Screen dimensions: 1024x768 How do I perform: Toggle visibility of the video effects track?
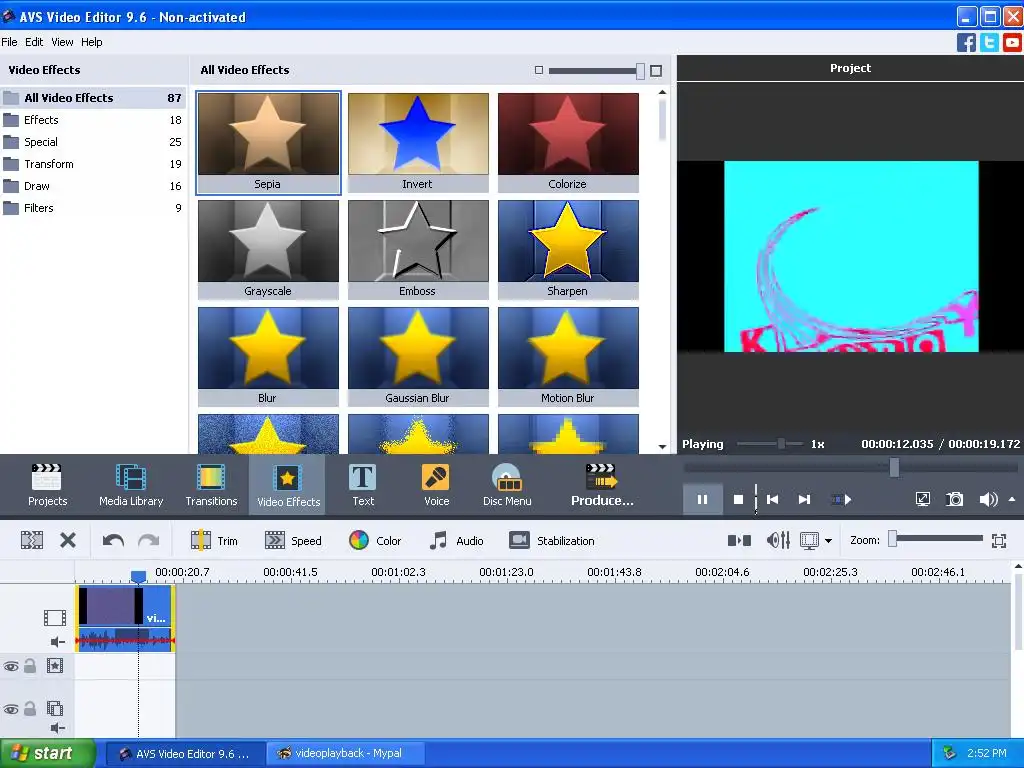11,667
